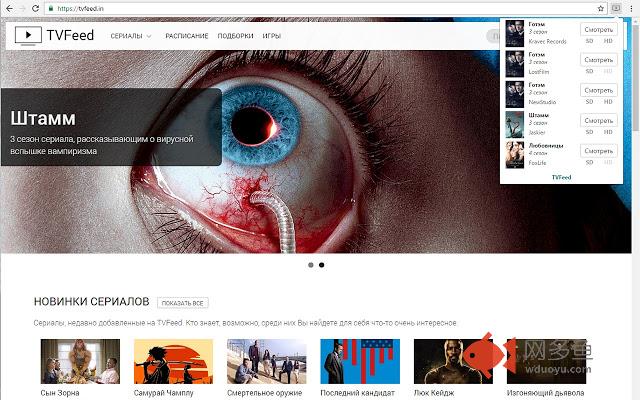Click Смотреть for Готэм LostFilm

(x=599, y=60)
